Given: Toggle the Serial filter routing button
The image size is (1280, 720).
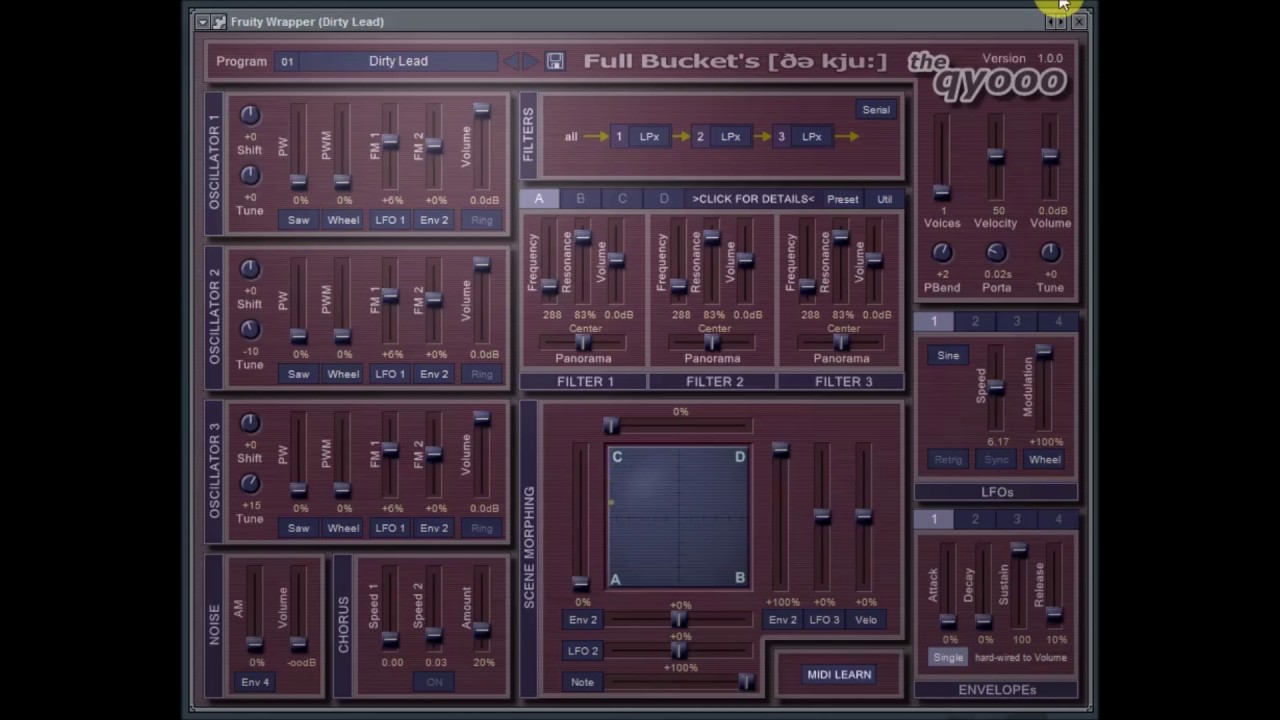Looking at the screenshot, I should click(x=876, y=110).
